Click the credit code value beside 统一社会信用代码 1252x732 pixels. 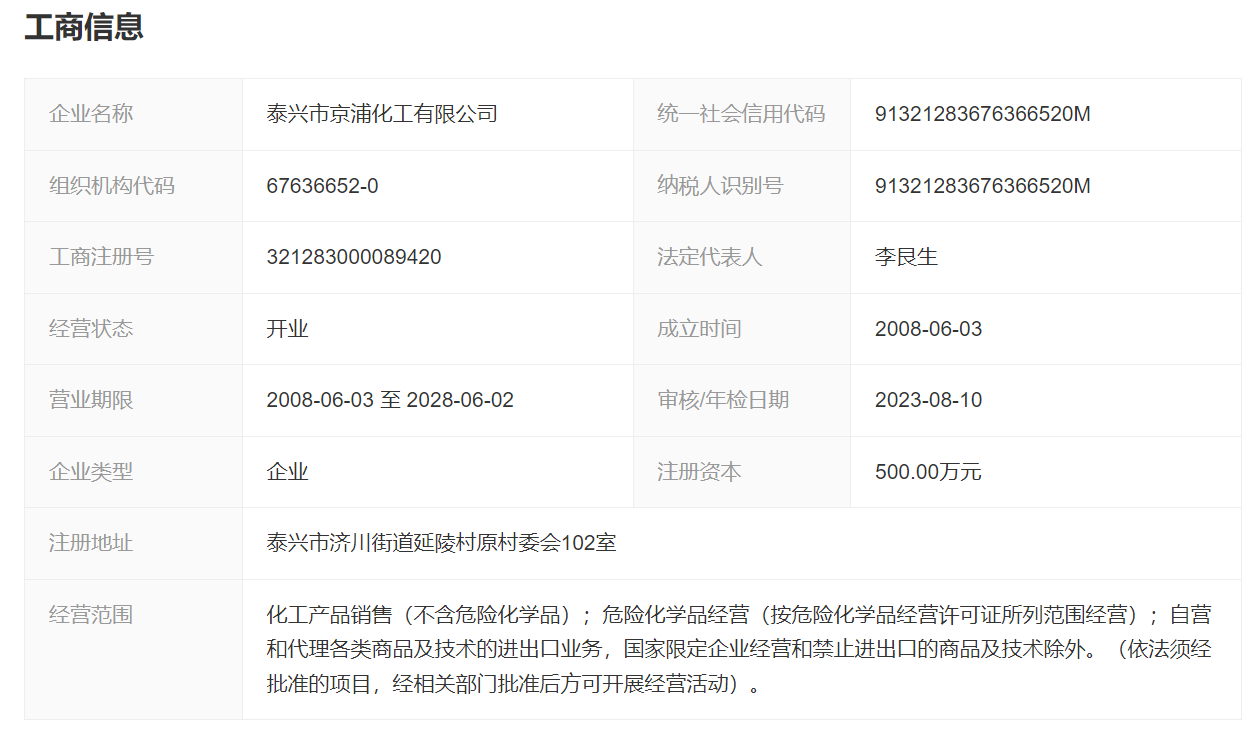tap(982, 114)
